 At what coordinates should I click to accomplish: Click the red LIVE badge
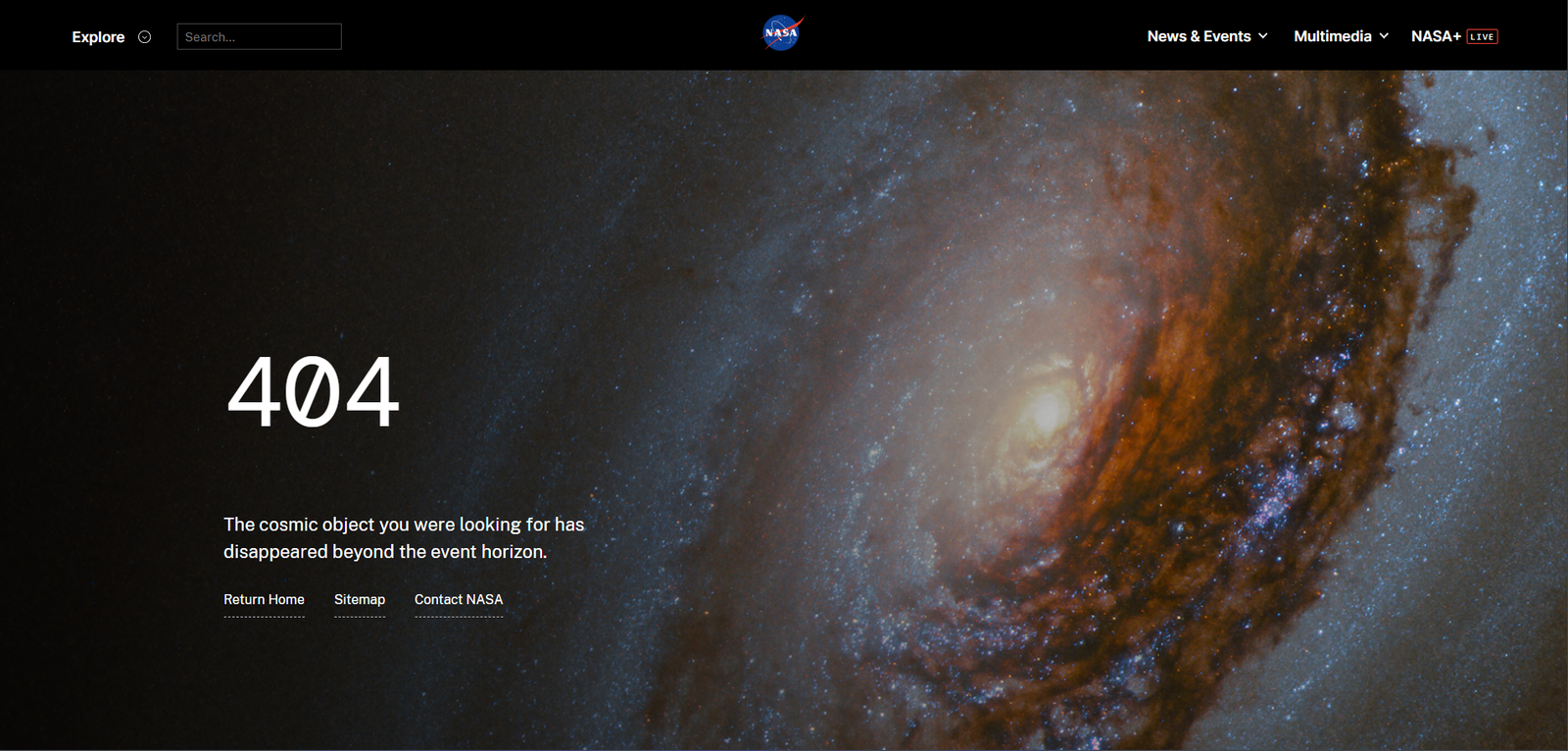1482,37
